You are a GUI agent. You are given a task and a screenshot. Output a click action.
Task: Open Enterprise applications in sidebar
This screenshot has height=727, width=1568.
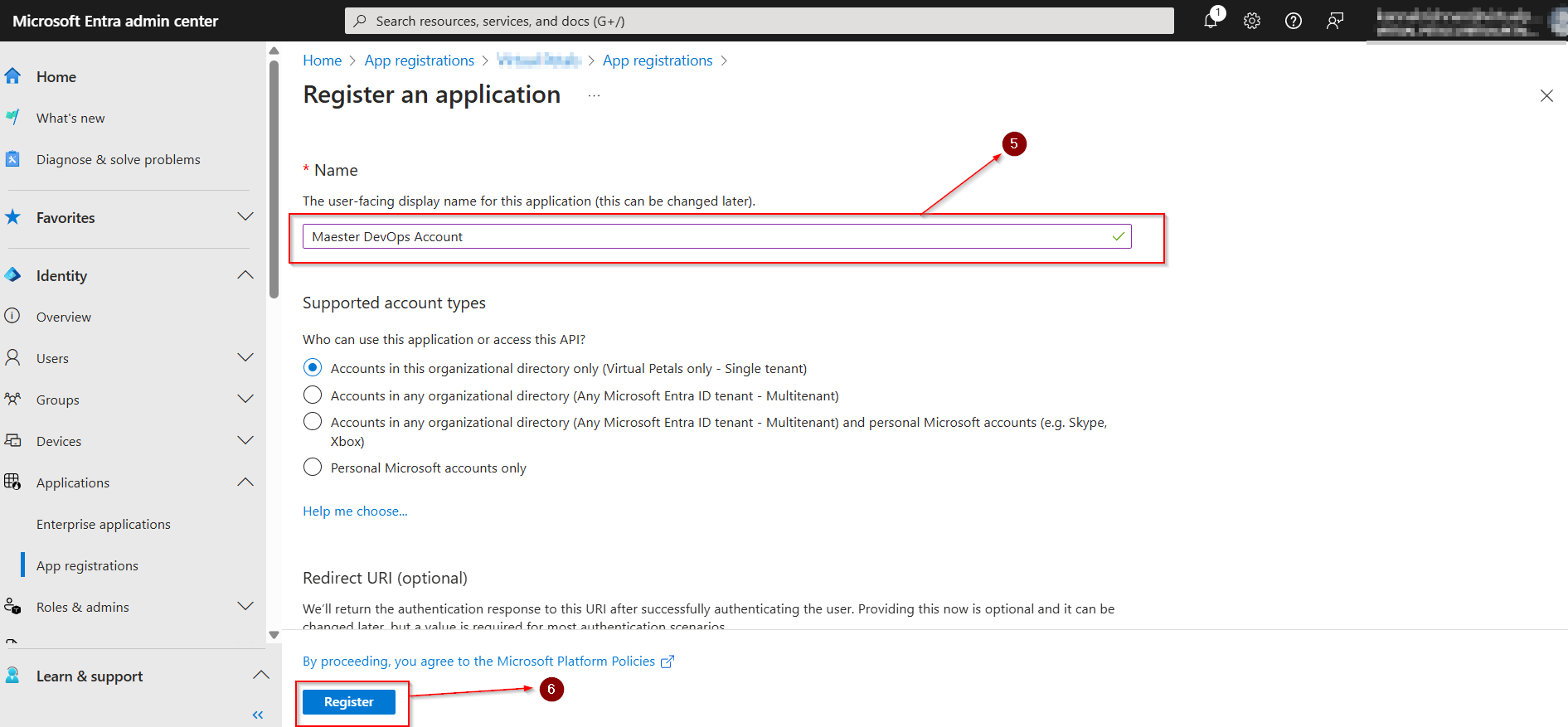point(104,525)
